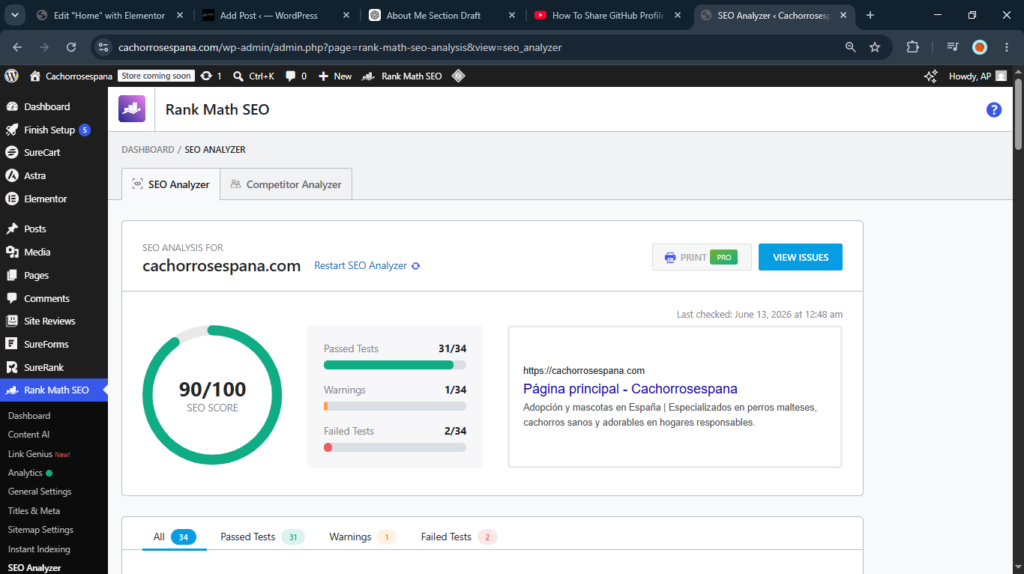Bookmark this page with star icon

[875, 47]
